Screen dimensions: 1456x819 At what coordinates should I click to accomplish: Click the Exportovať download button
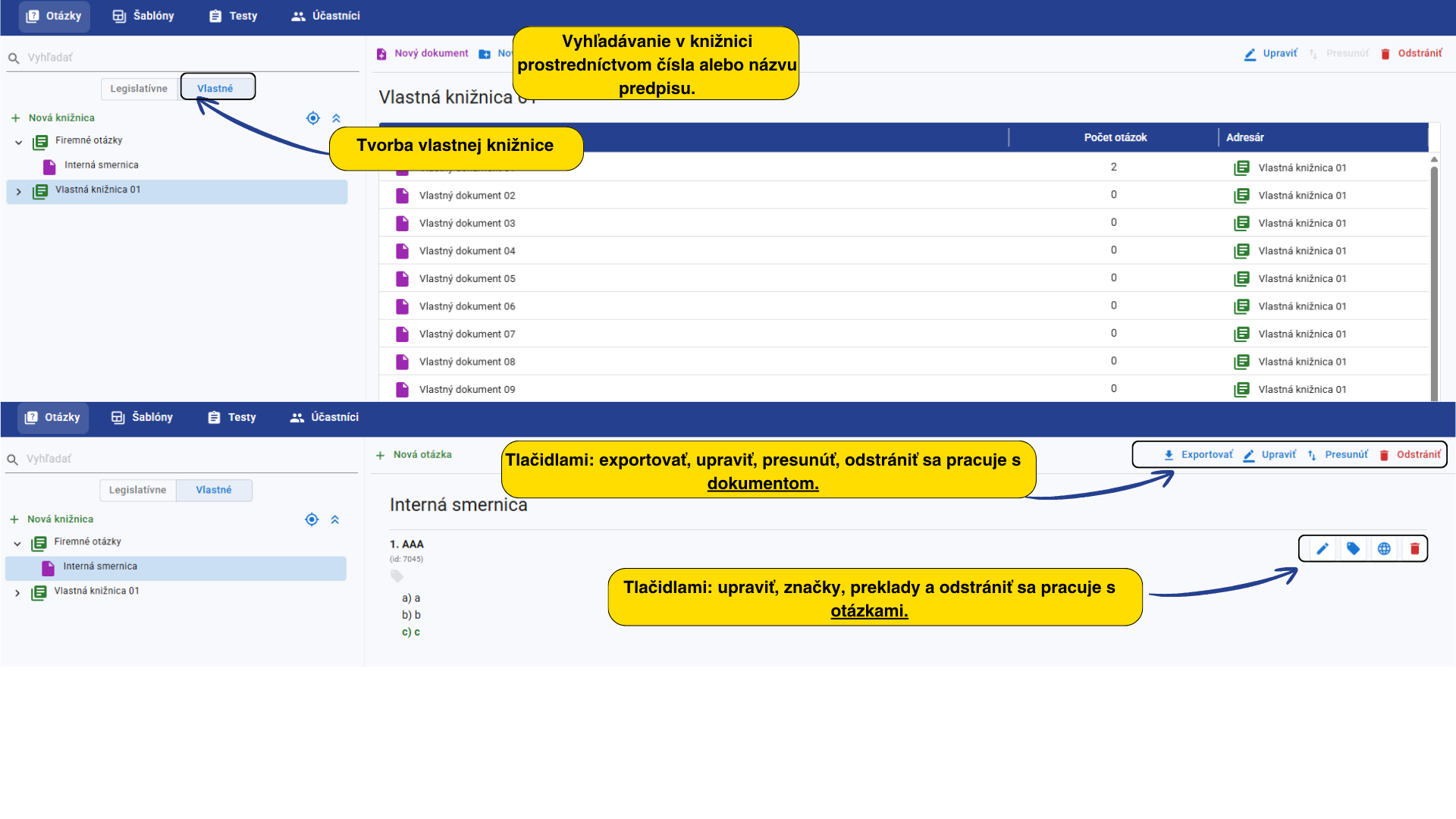click(x=1198, y=455)
